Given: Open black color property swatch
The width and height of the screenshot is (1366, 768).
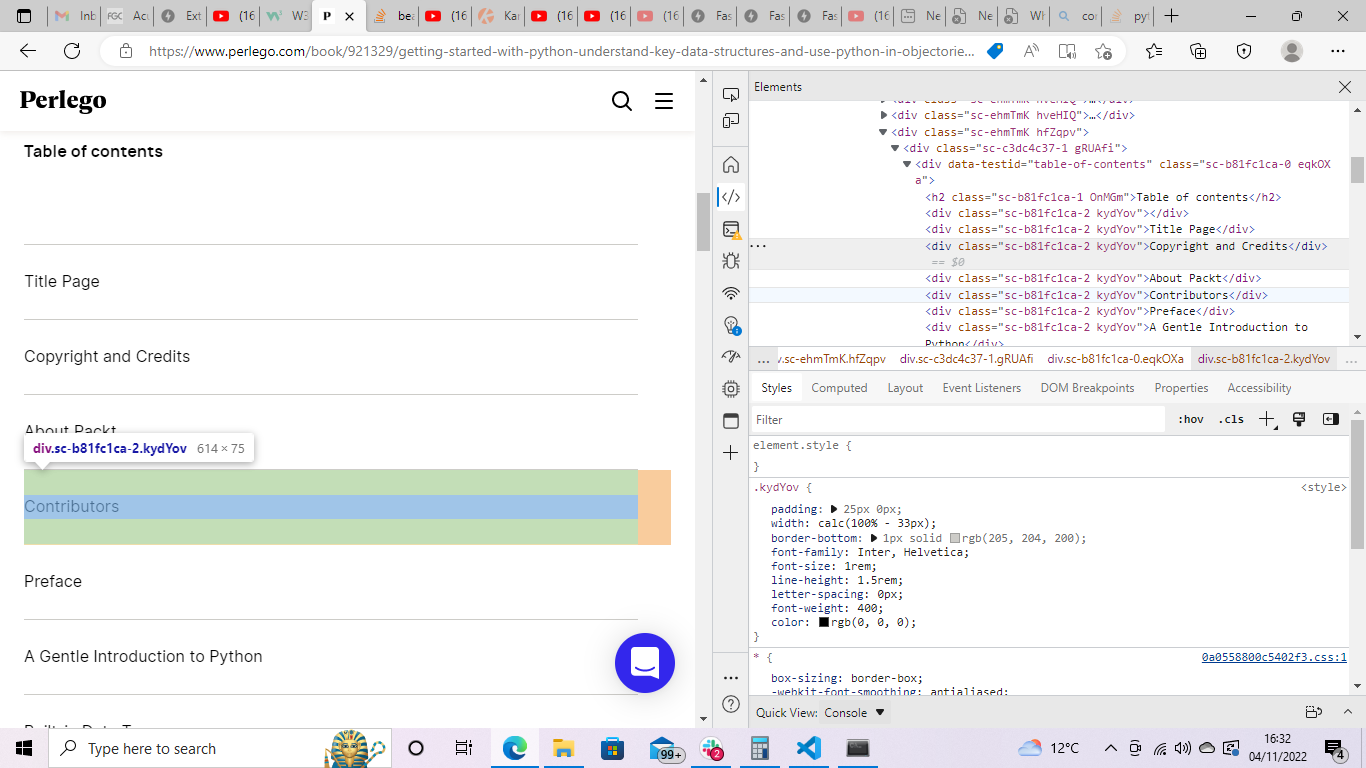Looking at the screenshot, I should [824, 622].
